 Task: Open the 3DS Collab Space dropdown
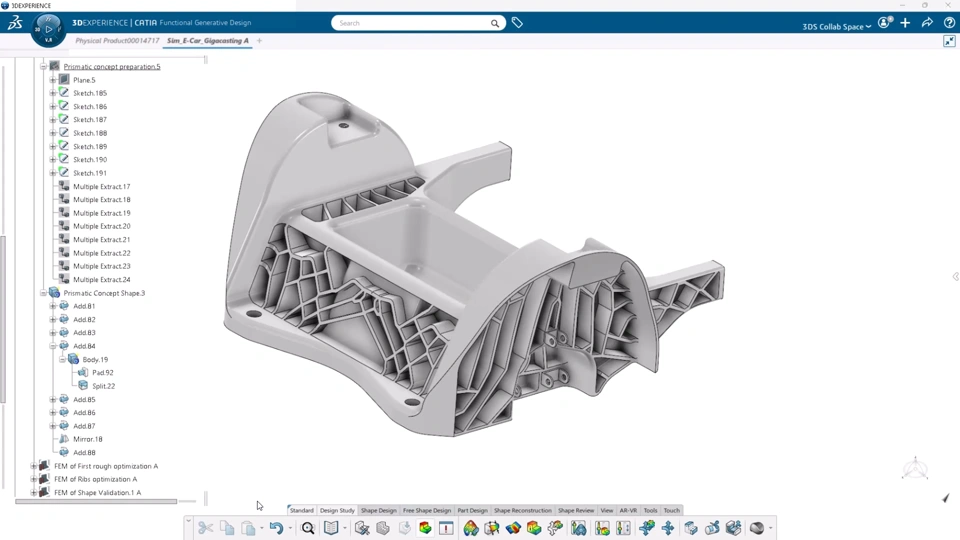tap(836, 26)
